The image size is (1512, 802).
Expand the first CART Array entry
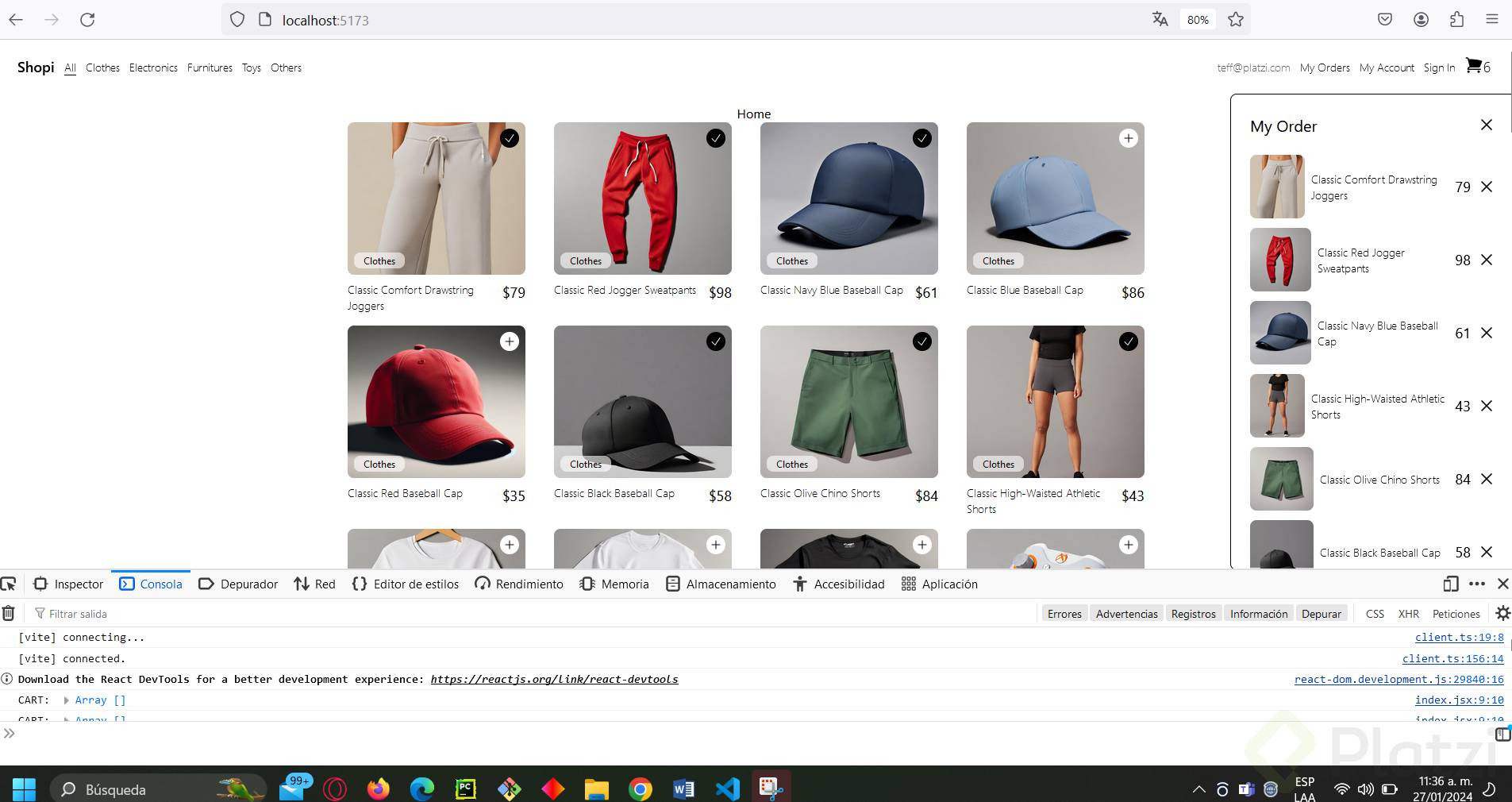(x=67, y=700)
